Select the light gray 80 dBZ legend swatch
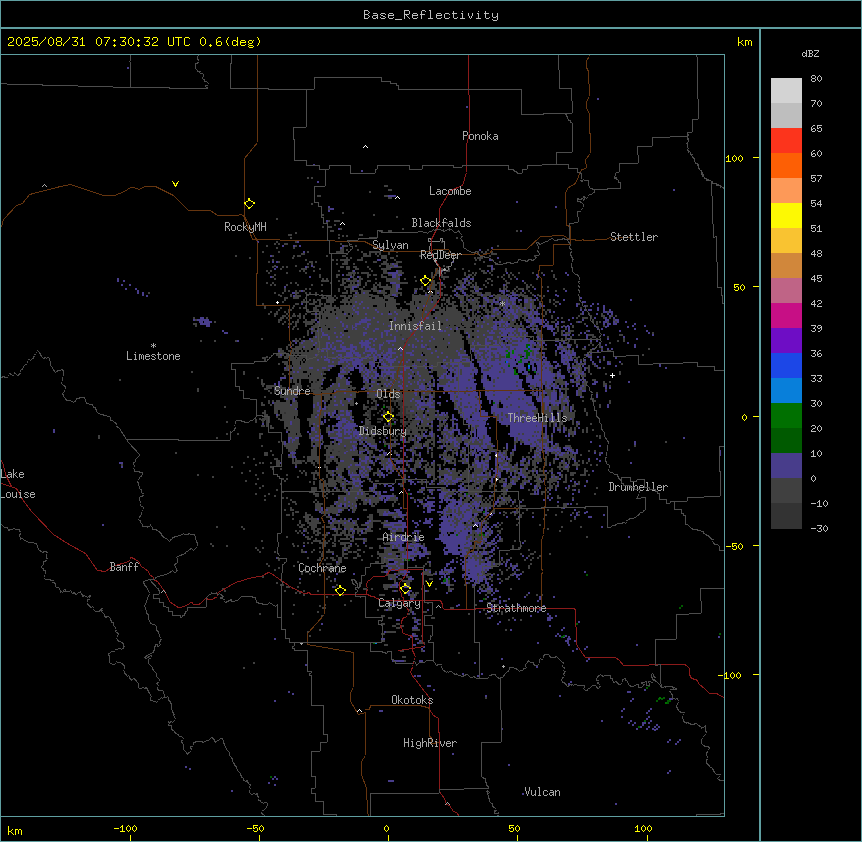Screen dimensions: 862x842 786,91
